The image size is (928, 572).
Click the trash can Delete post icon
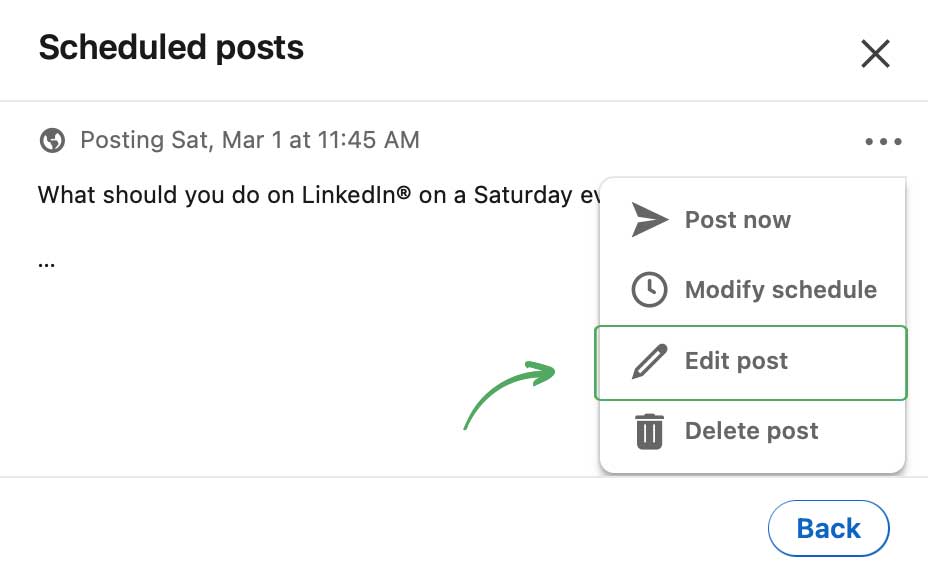650,431
